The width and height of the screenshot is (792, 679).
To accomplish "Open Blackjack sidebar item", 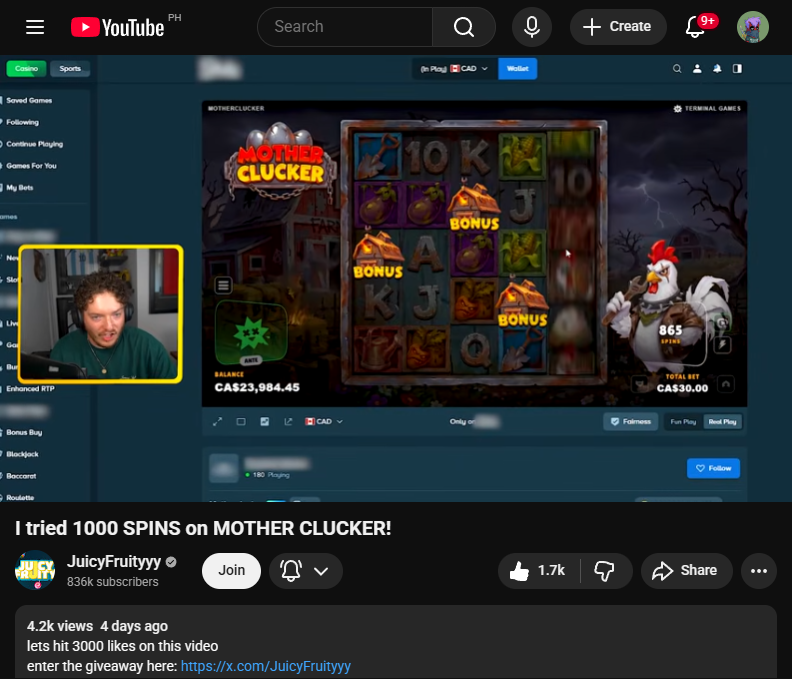I will [22, 454].
